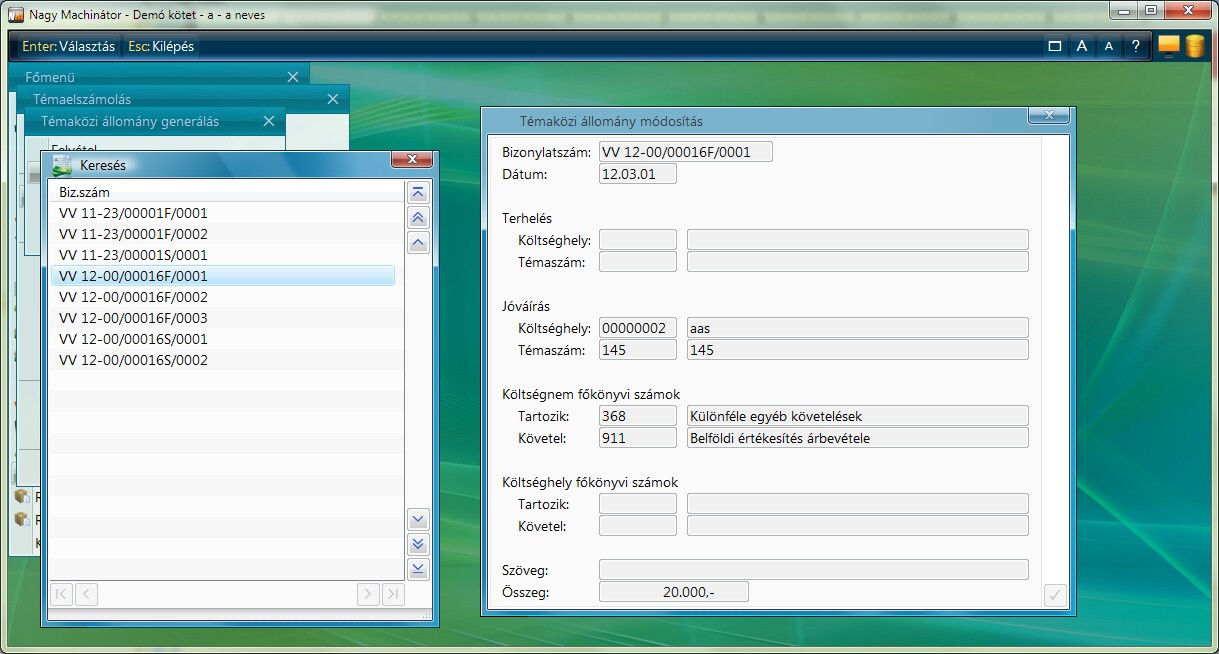This screenshot has height=654, width=1219.
Task: Close the Keresés search window
Action: (412, 160)
